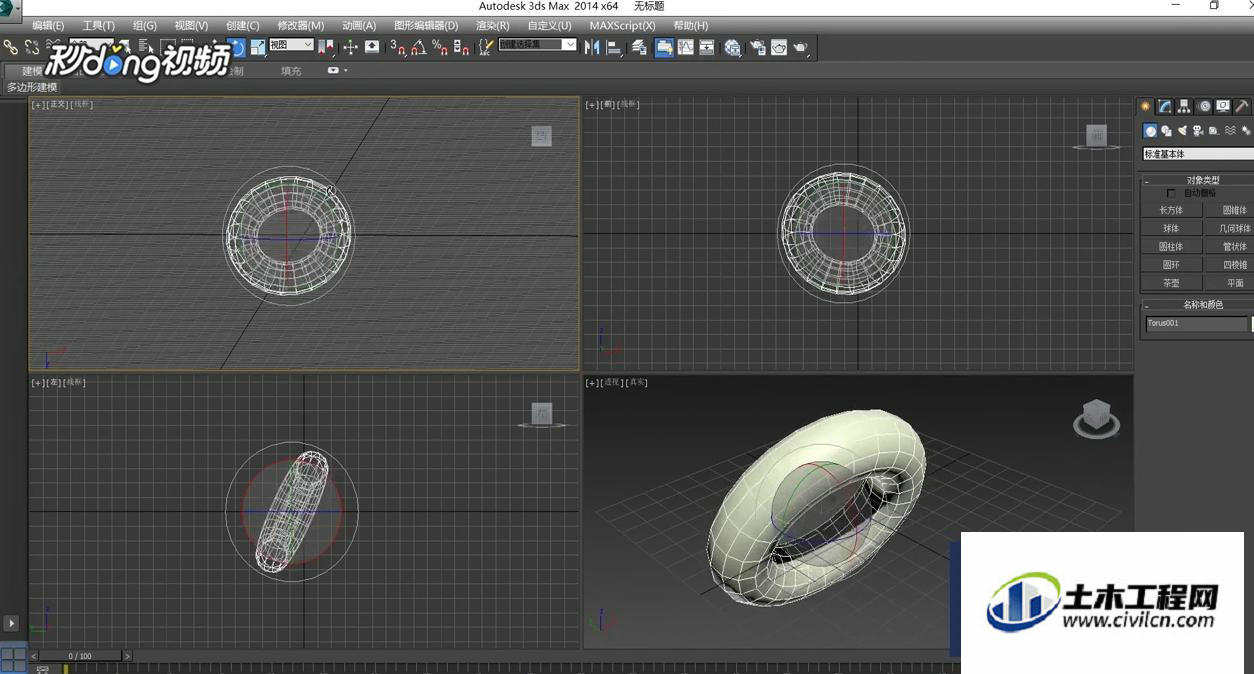This screenshot has width=1254, height=674.
Task: Toggle Keyboard Shortcut Override
Action: [x=371, y=47]
